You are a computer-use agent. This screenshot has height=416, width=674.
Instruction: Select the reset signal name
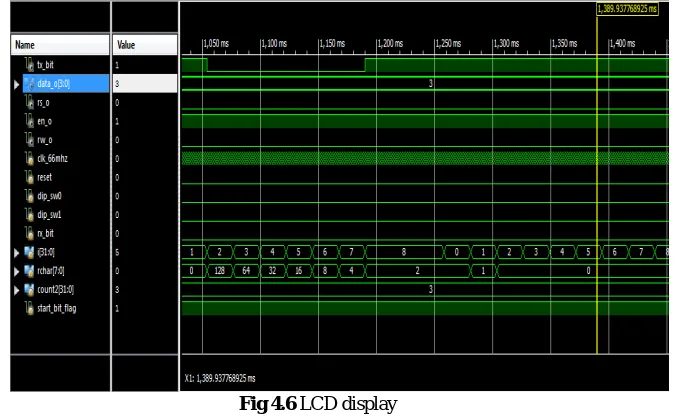[44, 177]
